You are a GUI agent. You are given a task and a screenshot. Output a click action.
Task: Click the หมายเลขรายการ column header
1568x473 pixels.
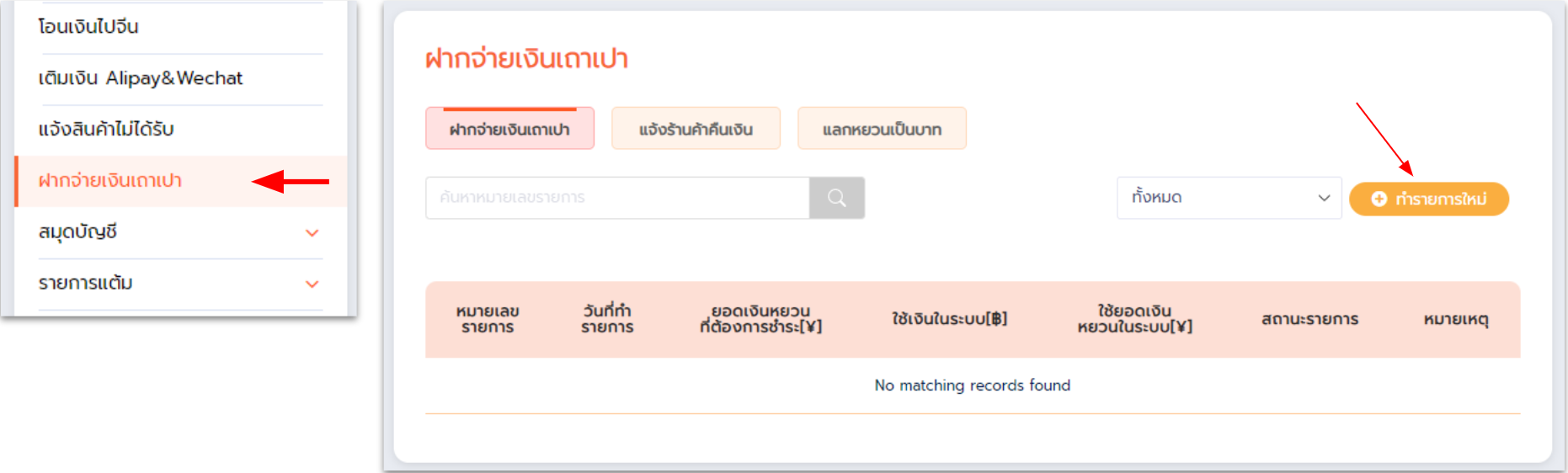(488, 319)
